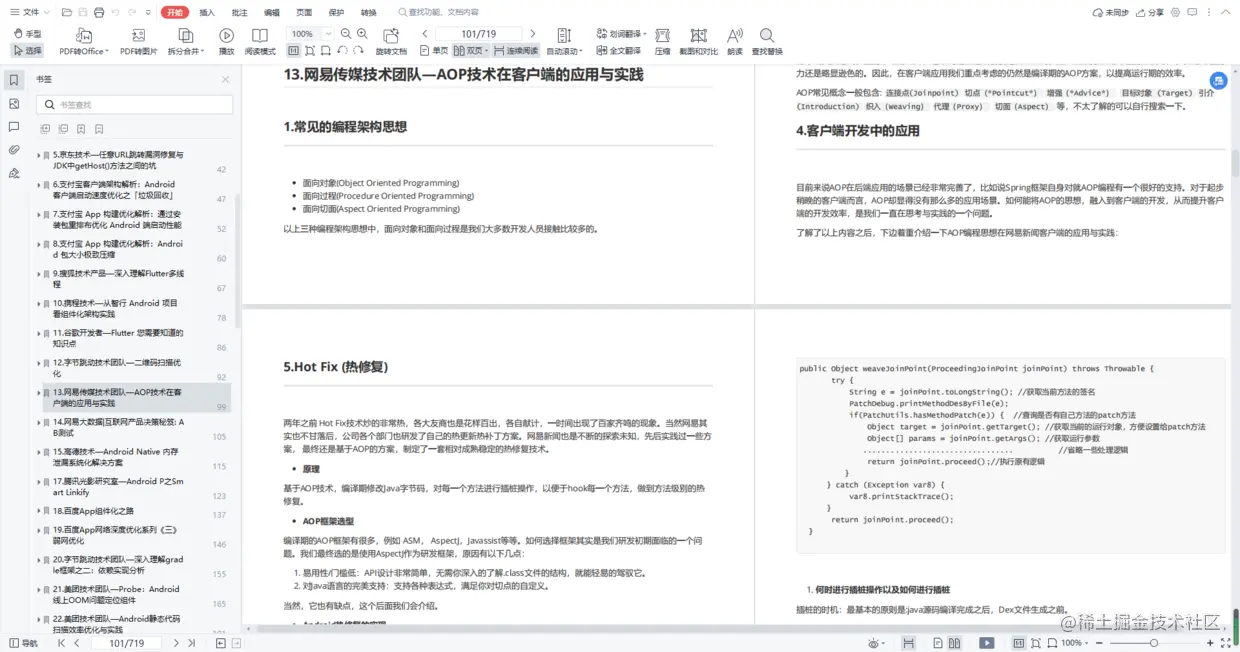1240x652 pixels.
Task: Click the expand all bookmarks icon
Action: [45, 129]
